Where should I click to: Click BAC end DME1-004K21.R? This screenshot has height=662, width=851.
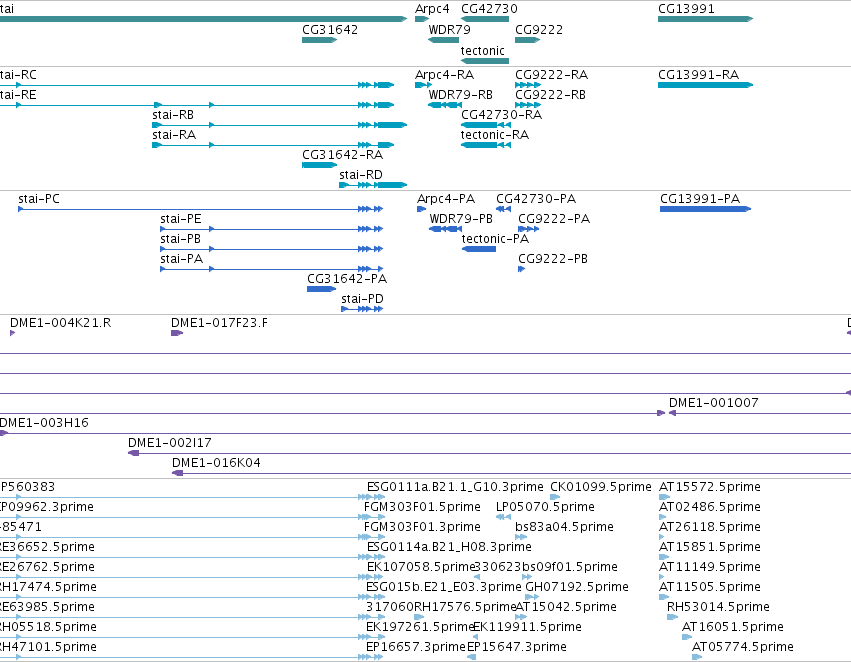pyautogui.click(x=12, y=333)
